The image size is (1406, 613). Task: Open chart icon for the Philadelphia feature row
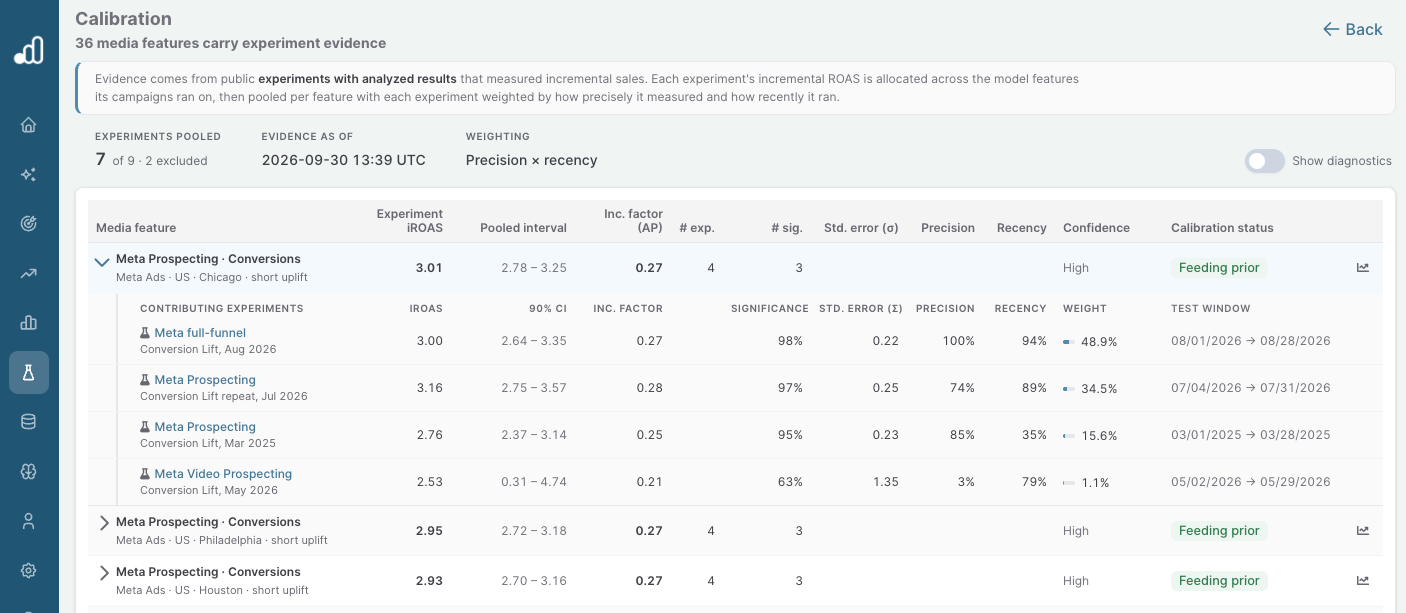click(1362, 530)
